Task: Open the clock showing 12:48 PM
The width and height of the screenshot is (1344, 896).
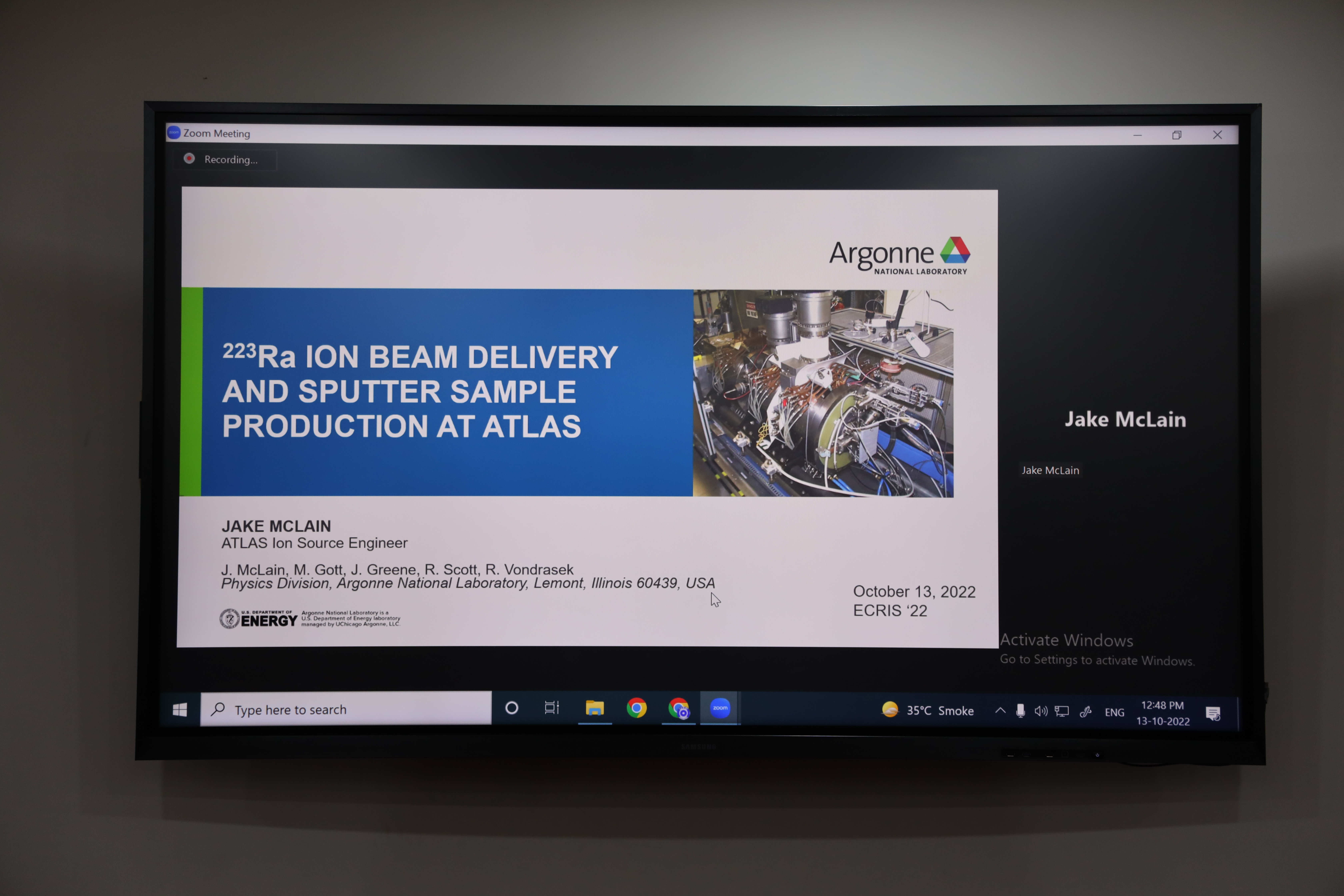Action: (x=1163, y=713)
